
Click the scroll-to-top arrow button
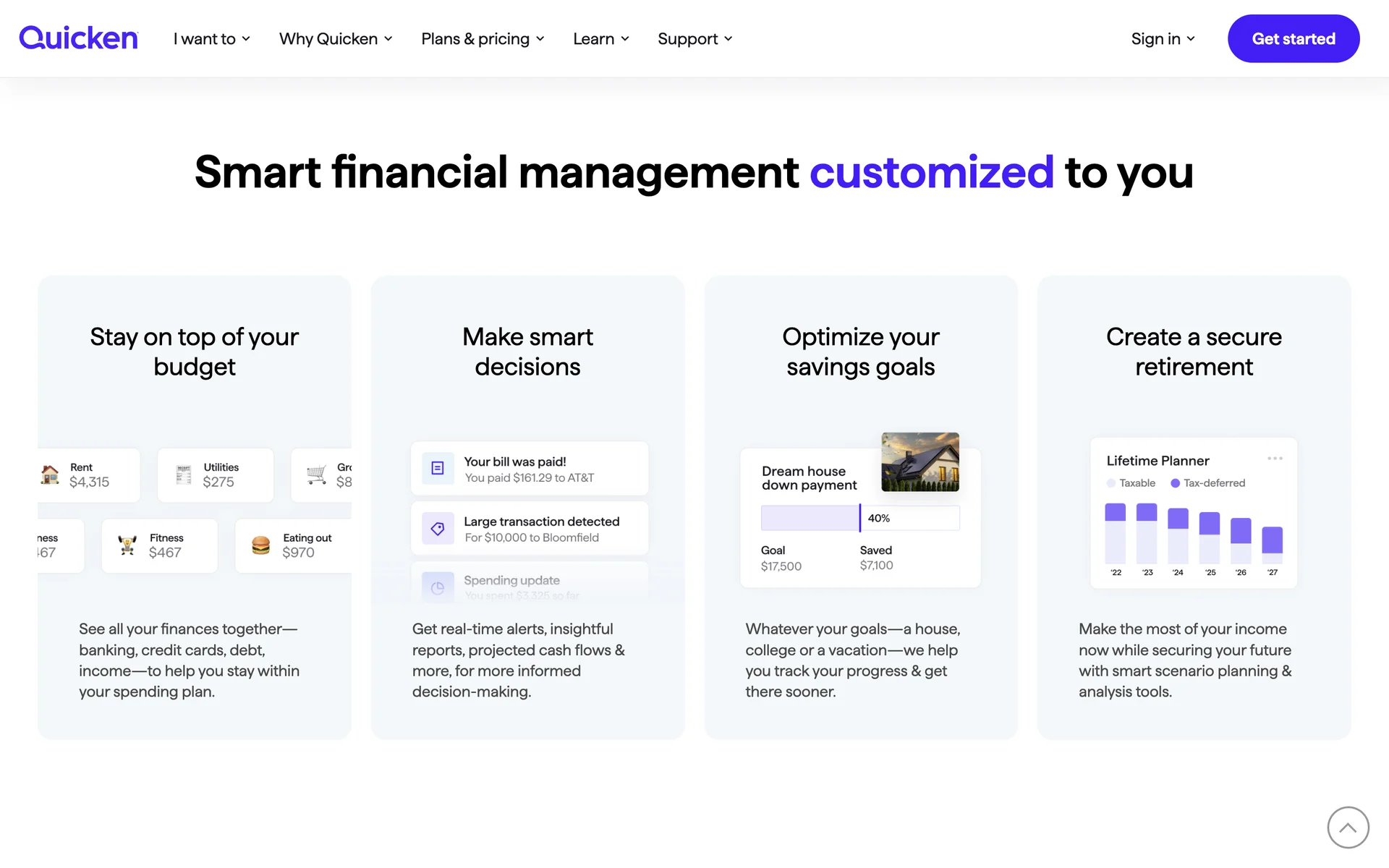[1348, 827]
